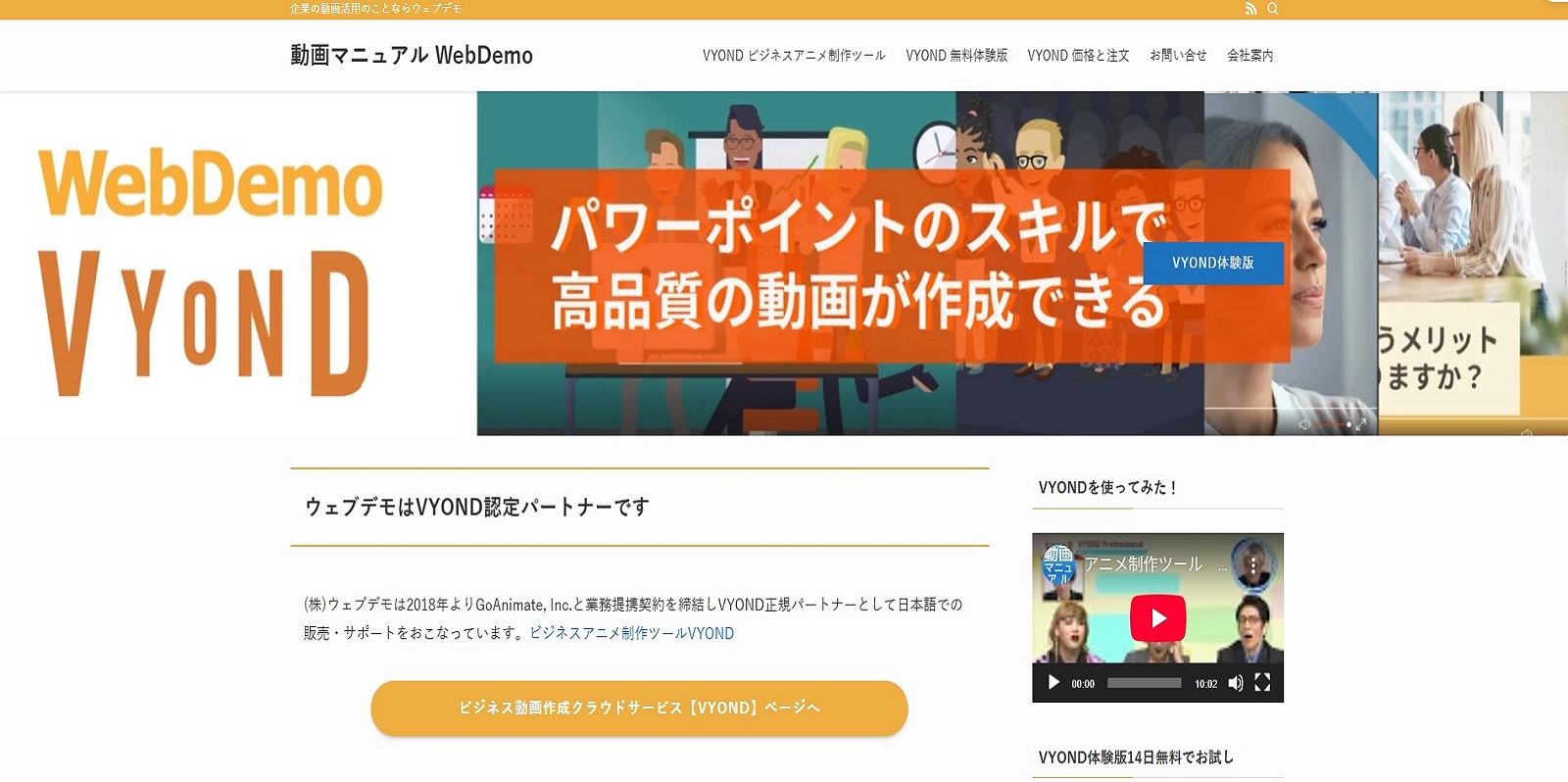This screenshot has height=782, width=1568.
Task: Click the 企業の動画活用のことならウェブデモ tagline
Action: pos(375,9)
